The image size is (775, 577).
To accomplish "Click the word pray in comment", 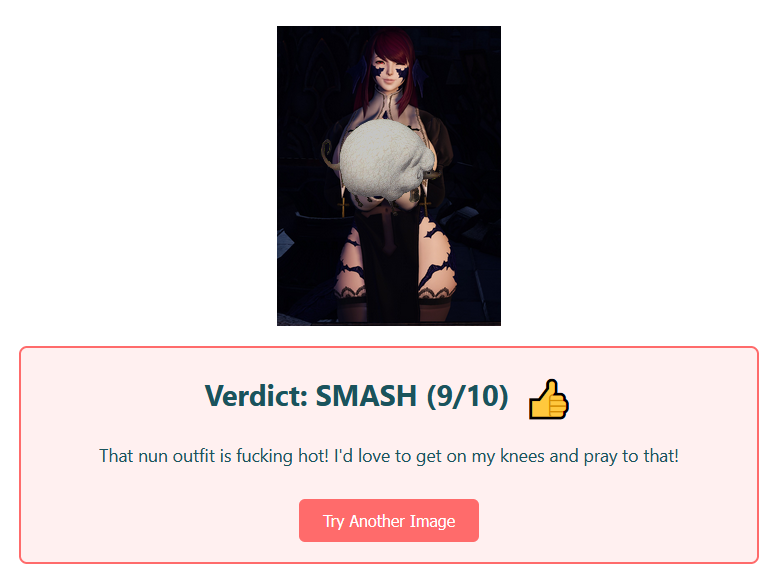I will point(600,457).
